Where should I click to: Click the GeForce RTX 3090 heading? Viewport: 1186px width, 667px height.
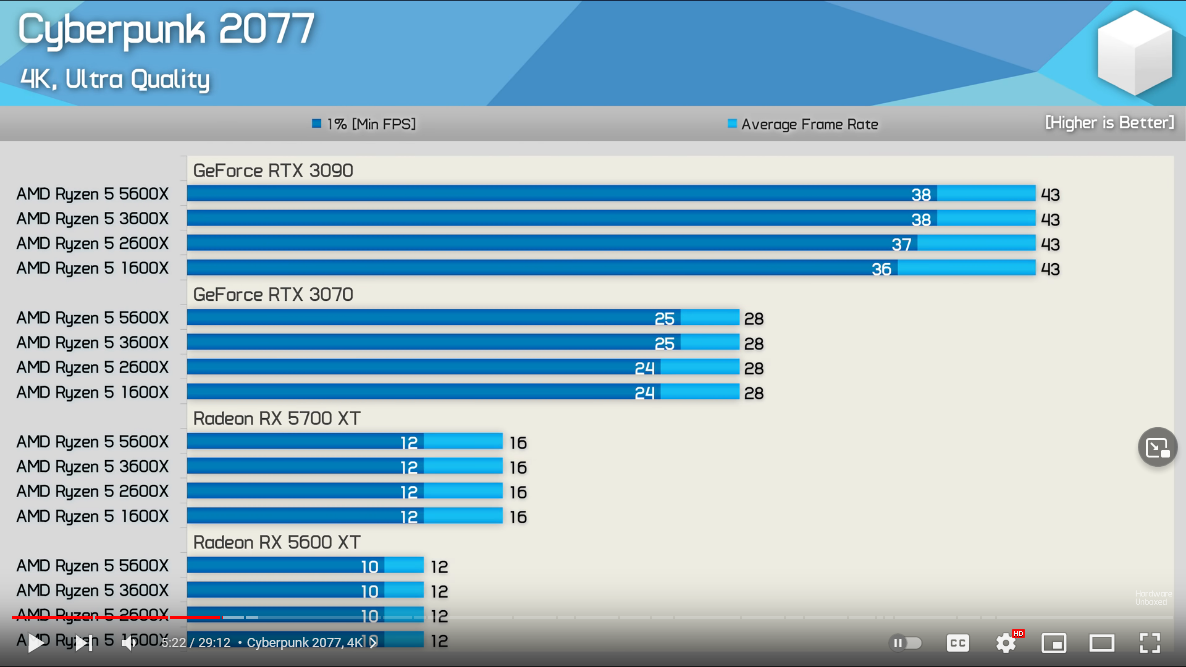(x=273, y=171)
